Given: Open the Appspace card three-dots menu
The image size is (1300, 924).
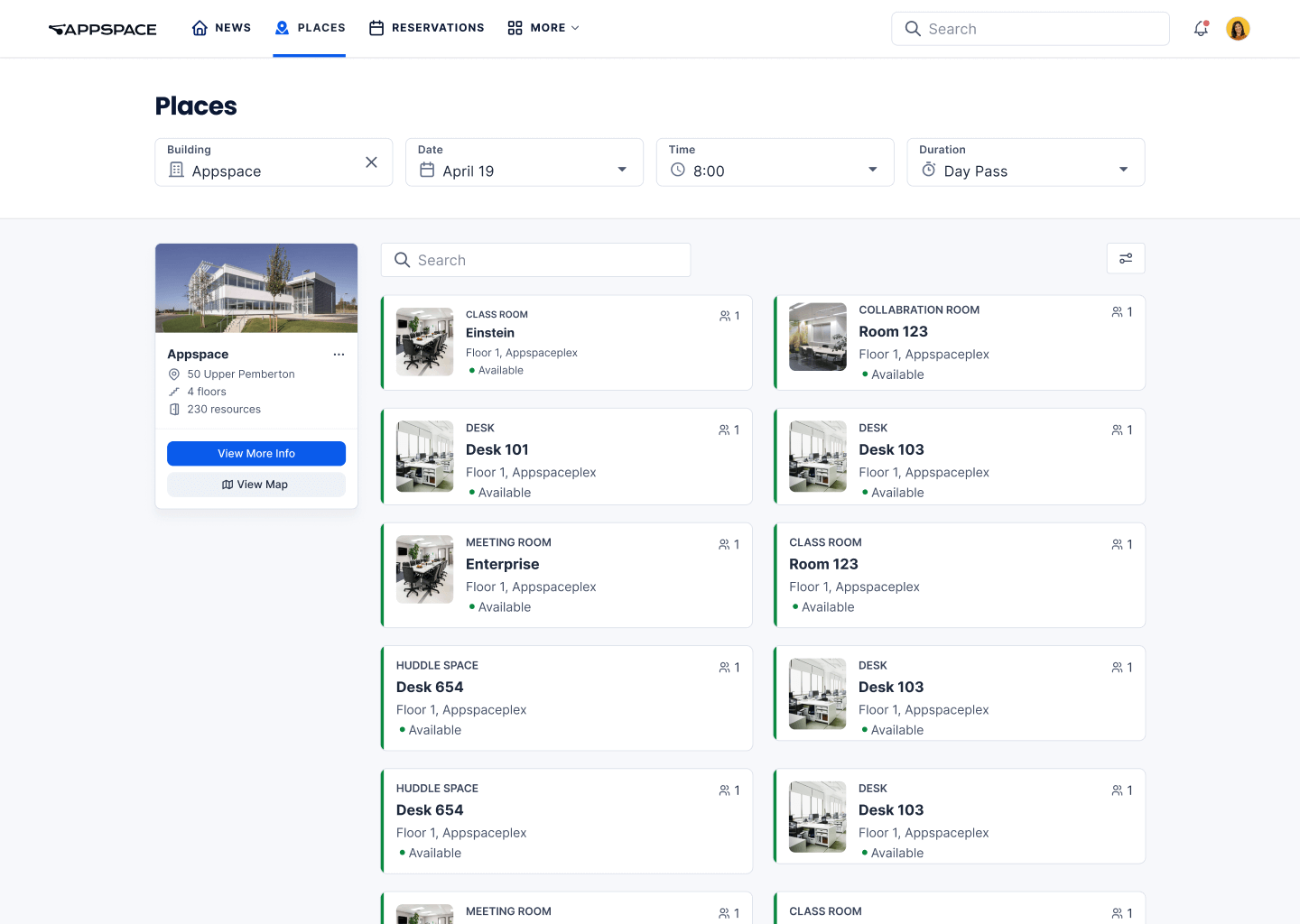Looking at the screenshot, I should (x=339, y=355).
